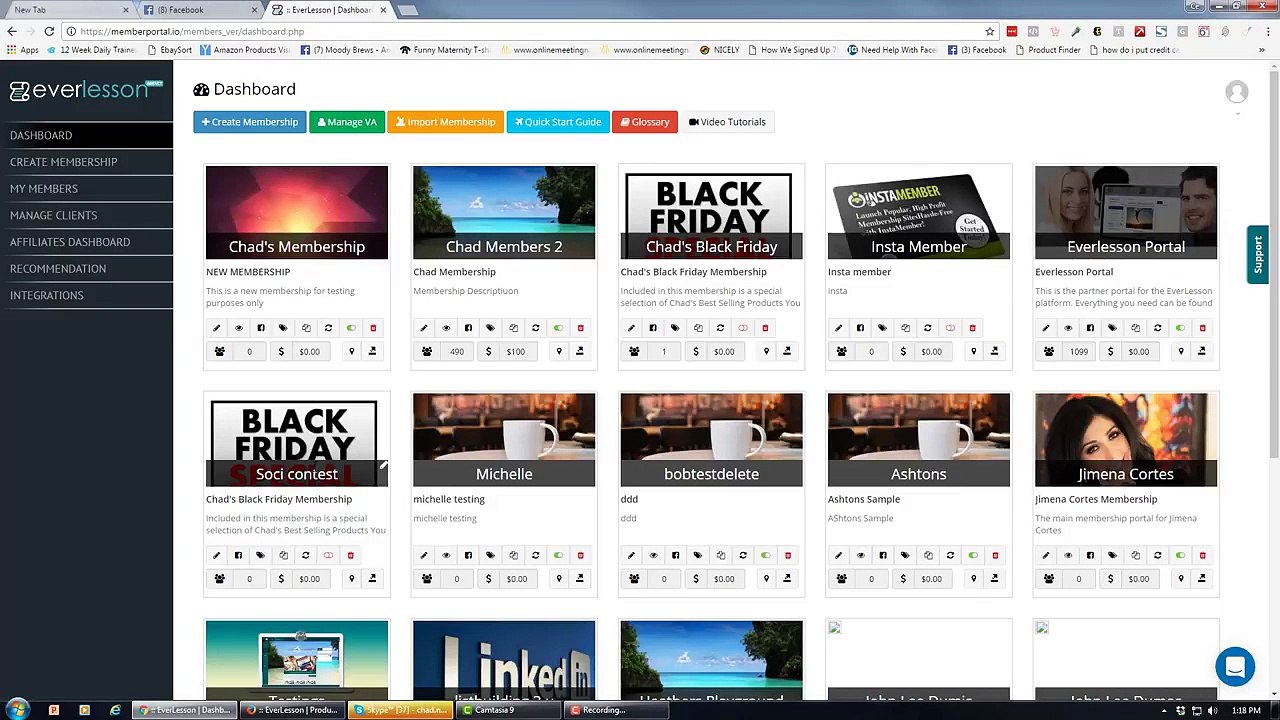Go to Create Membership in the sidebar
This screenshot has height=720, width=1280.
(x=64, y=162)
